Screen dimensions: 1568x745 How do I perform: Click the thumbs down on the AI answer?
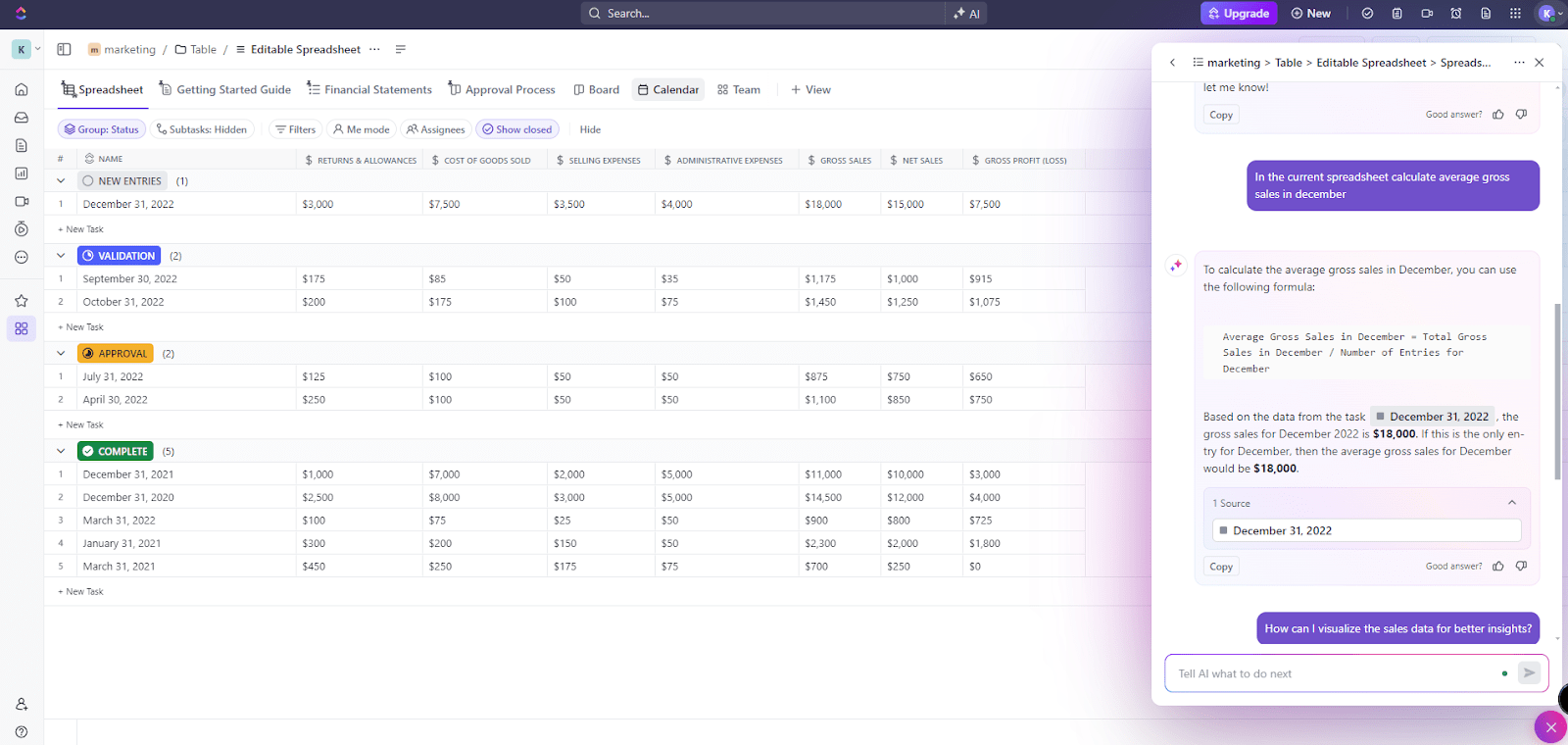(x=1521, y=566)
